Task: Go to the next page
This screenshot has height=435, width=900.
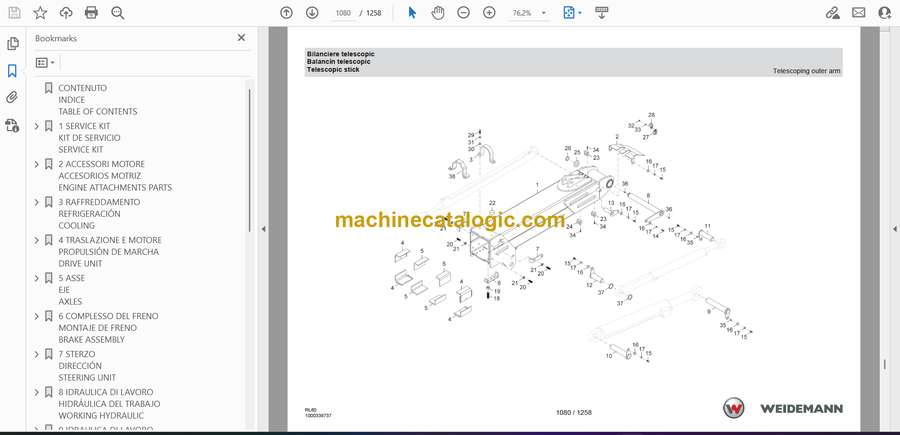Action: point(312,13)
